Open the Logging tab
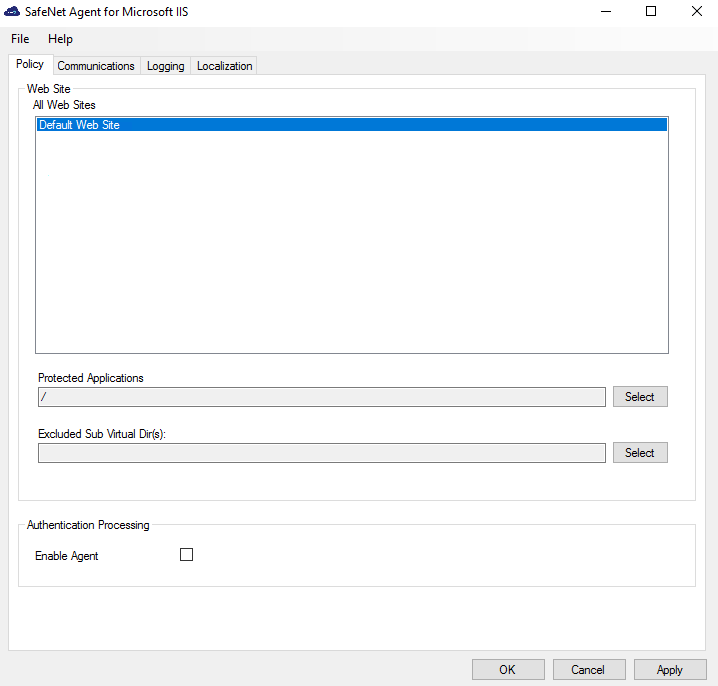The height and width of the screenshot is (686, 718). tap(165, 66)
